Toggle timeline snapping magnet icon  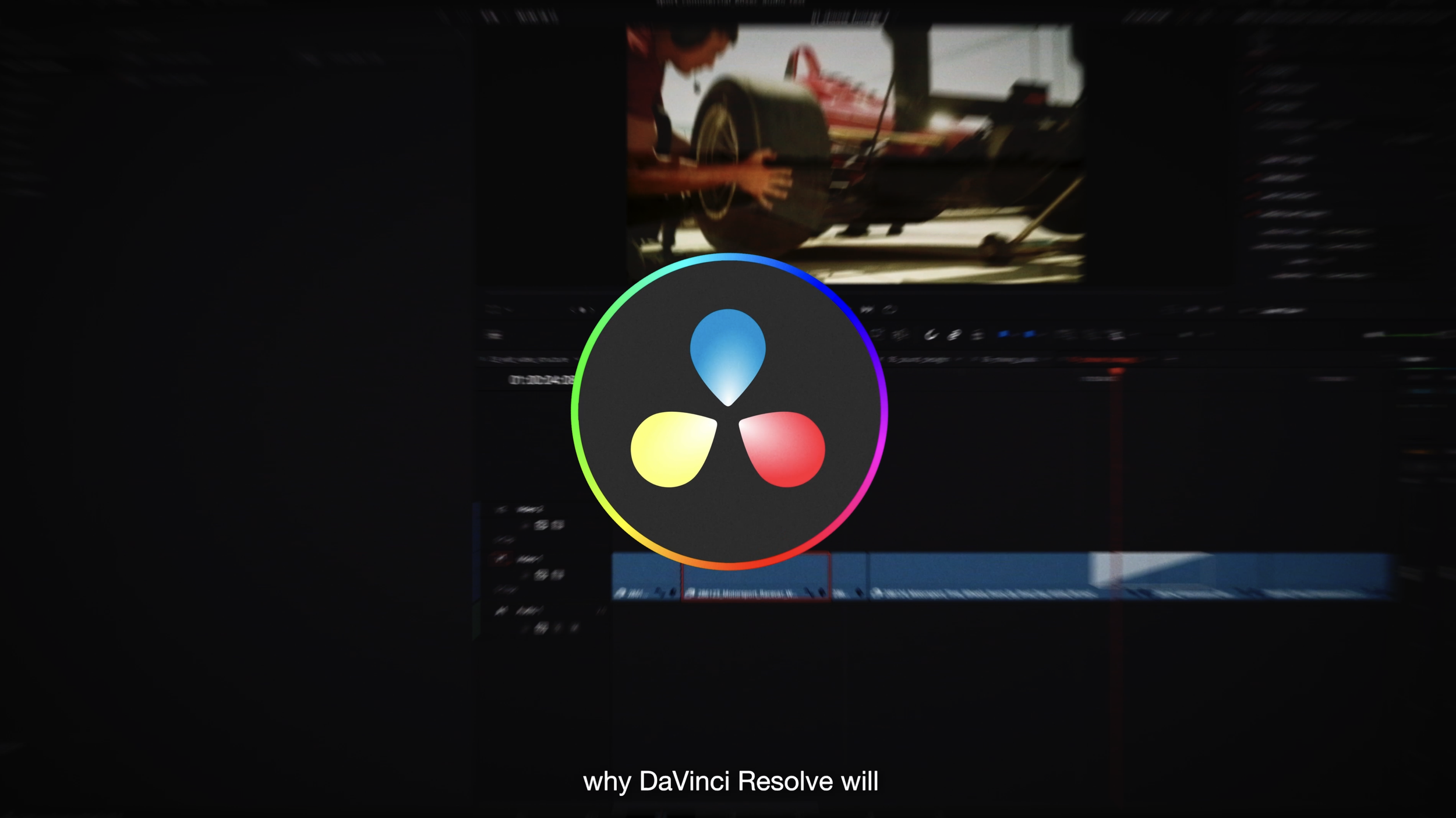[931, 334]
